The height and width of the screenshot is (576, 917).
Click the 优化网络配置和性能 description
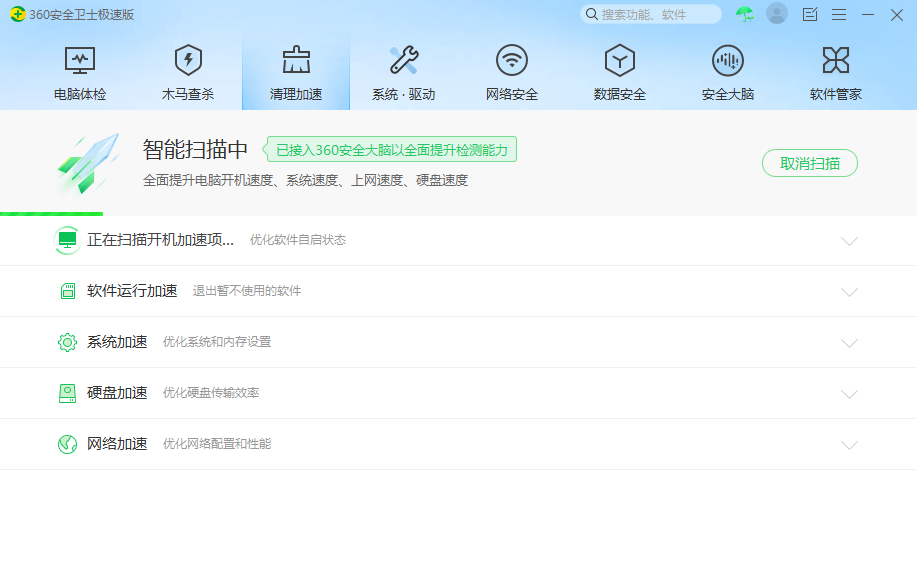(x=217, y=444)
